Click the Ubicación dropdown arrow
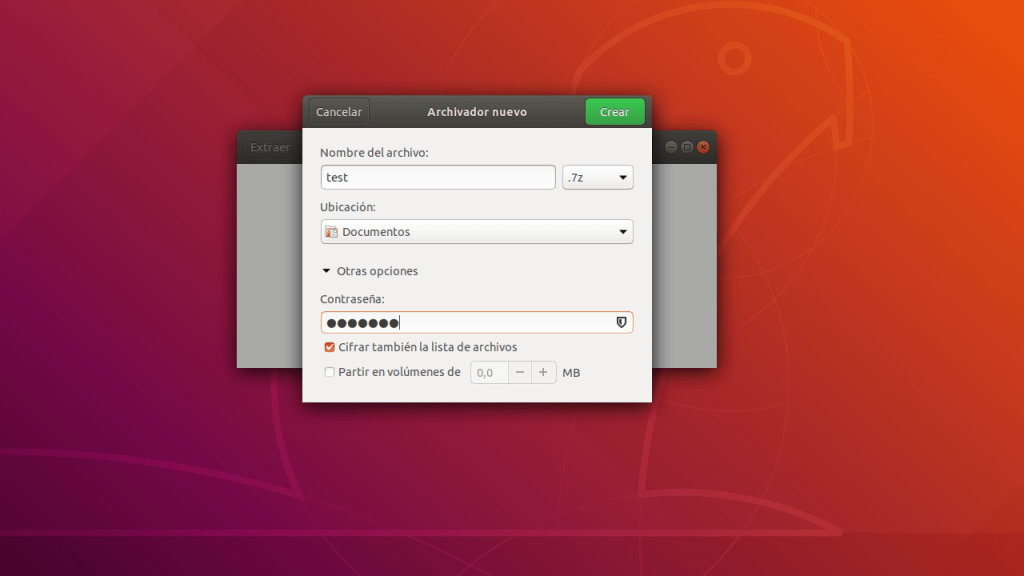Image resolution: width=1024 pixels, height=576 pixels. (x=622, y=231)
